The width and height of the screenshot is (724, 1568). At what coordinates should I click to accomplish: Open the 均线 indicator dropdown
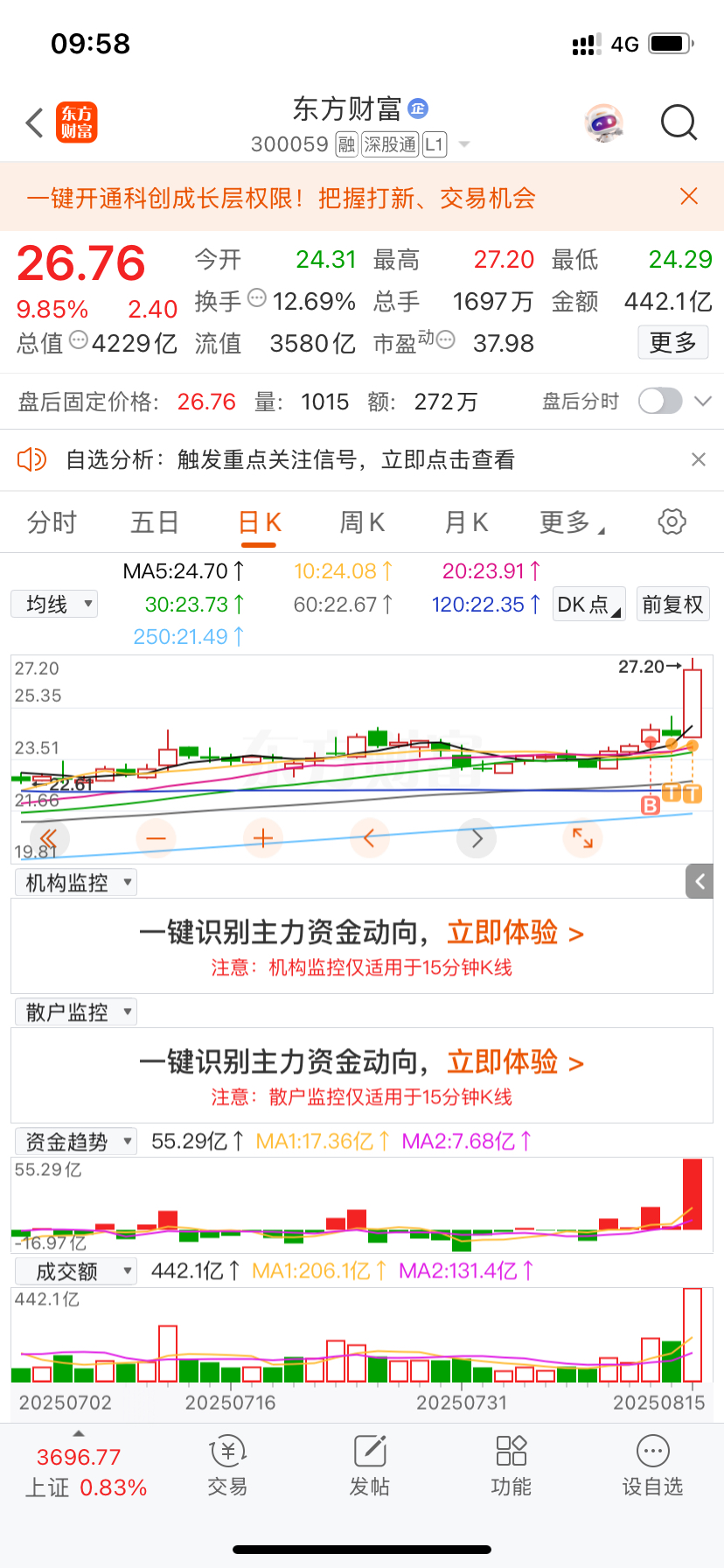point(54,604)
